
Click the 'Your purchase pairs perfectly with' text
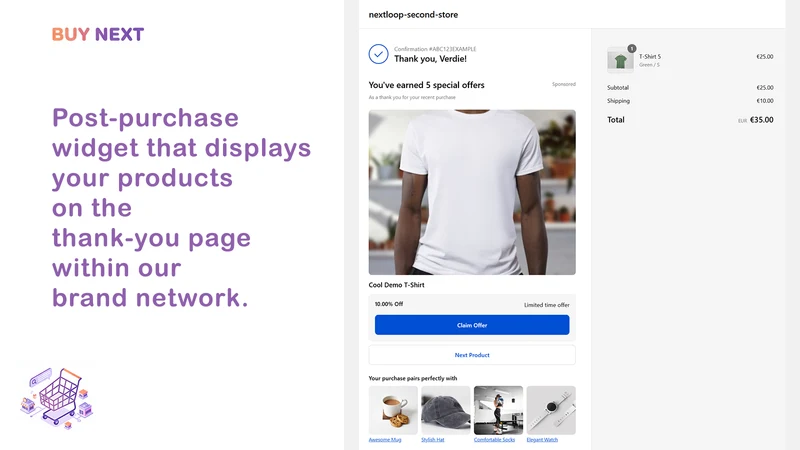pyautogui.click(x=413, y=379)
